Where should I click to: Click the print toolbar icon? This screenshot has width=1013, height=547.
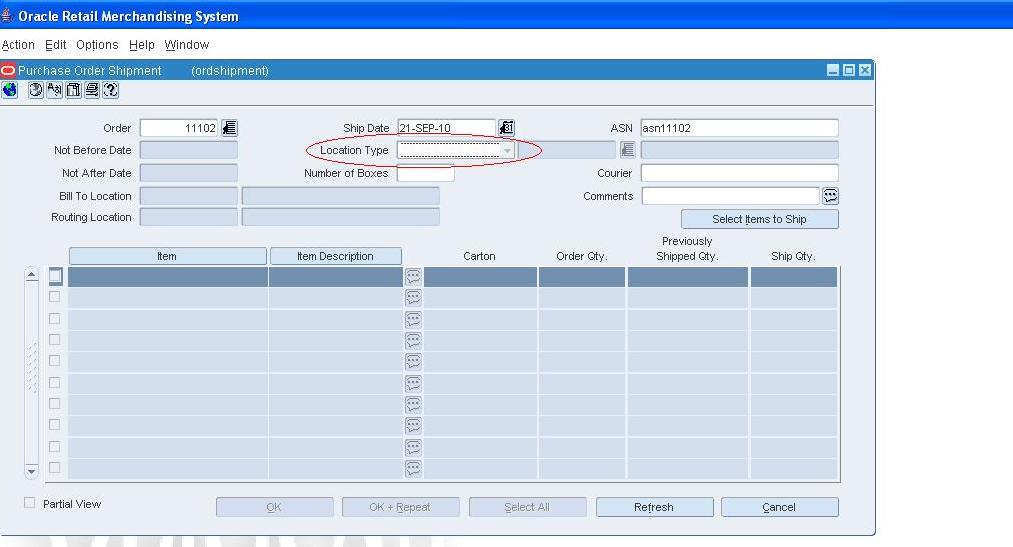[92, 90]
